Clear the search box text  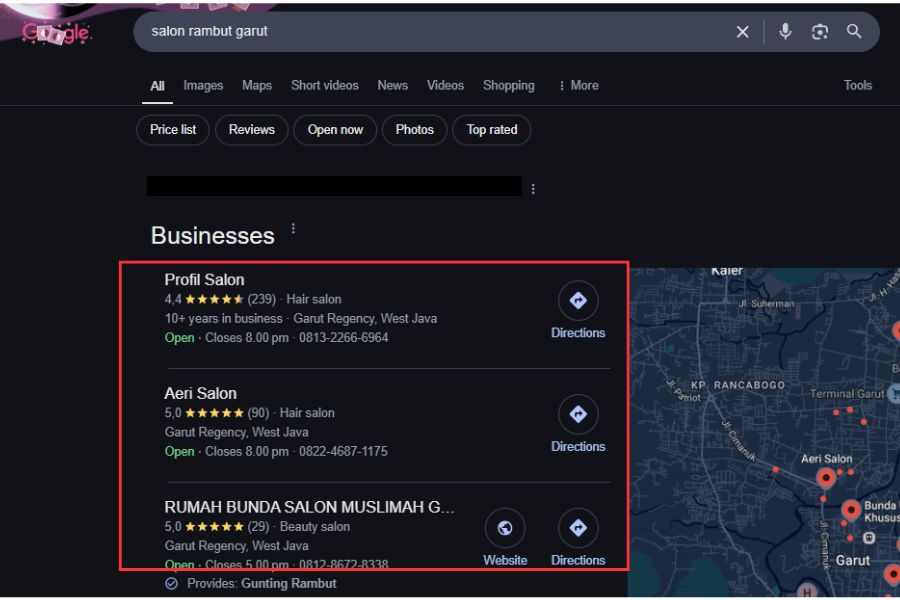pyautogui.click(x=742, y=32)
